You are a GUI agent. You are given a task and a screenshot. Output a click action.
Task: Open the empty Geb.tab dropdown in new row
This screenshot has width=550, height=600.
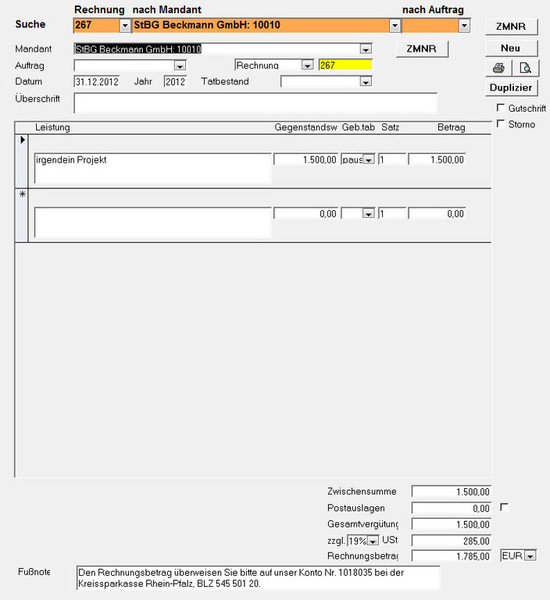(x=369, y=214)
